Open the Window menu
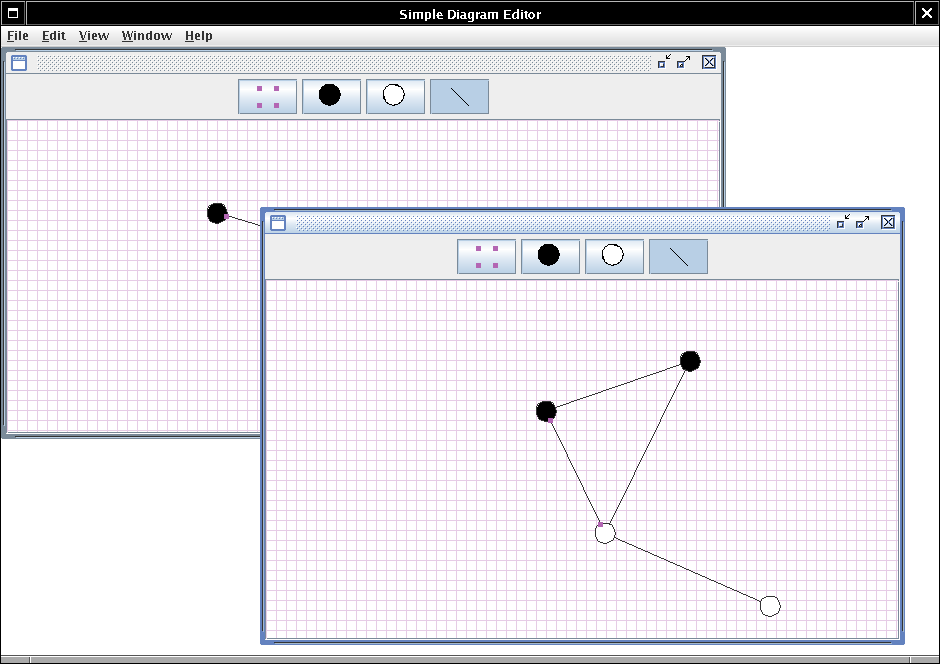The image size is (940, 664). pos(147,36)
